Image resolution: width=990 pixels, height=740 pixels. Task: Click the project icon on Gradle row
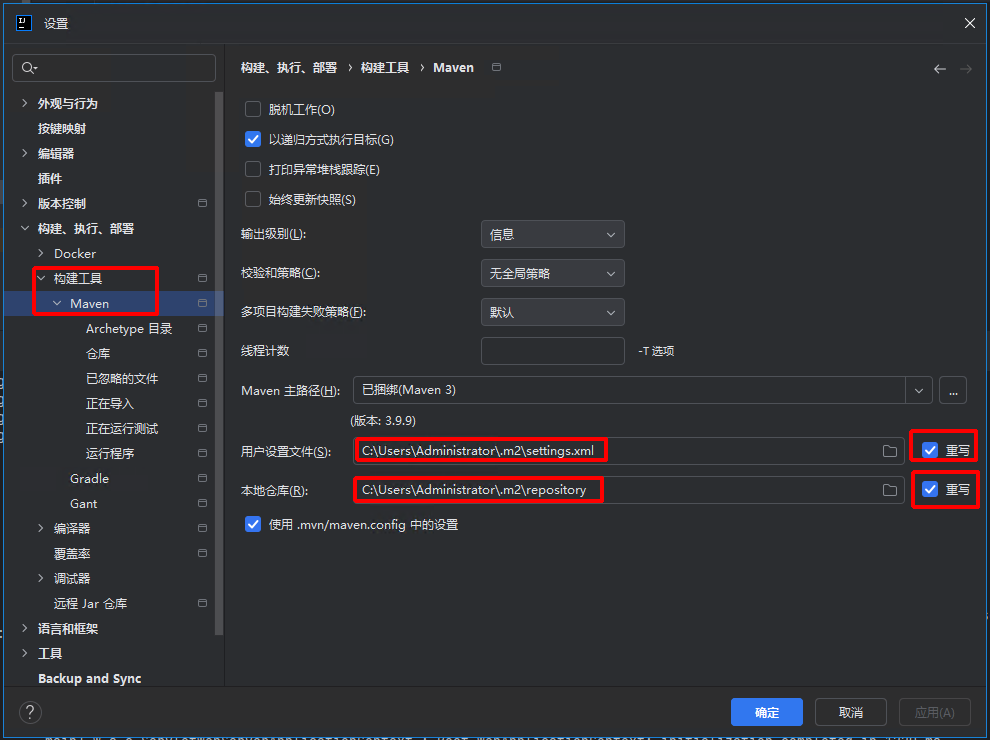coord(202,478)
